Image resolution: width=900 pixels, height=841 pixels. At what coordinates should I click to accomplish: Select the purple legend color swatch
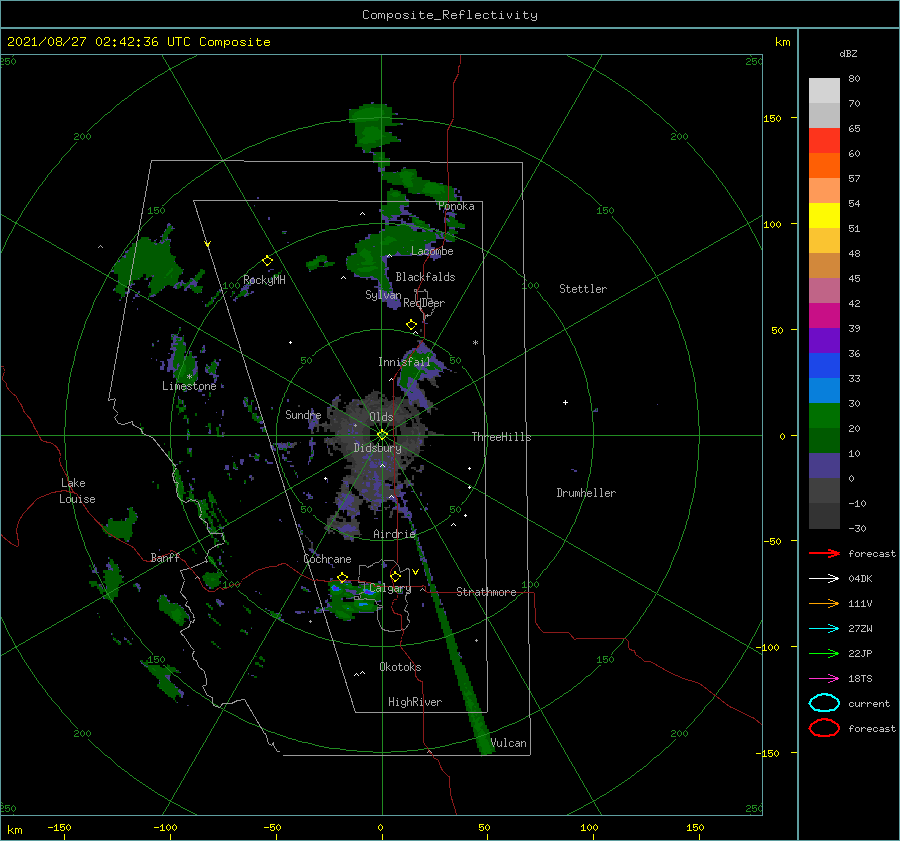pyautogui.click(x=824, y=340)
